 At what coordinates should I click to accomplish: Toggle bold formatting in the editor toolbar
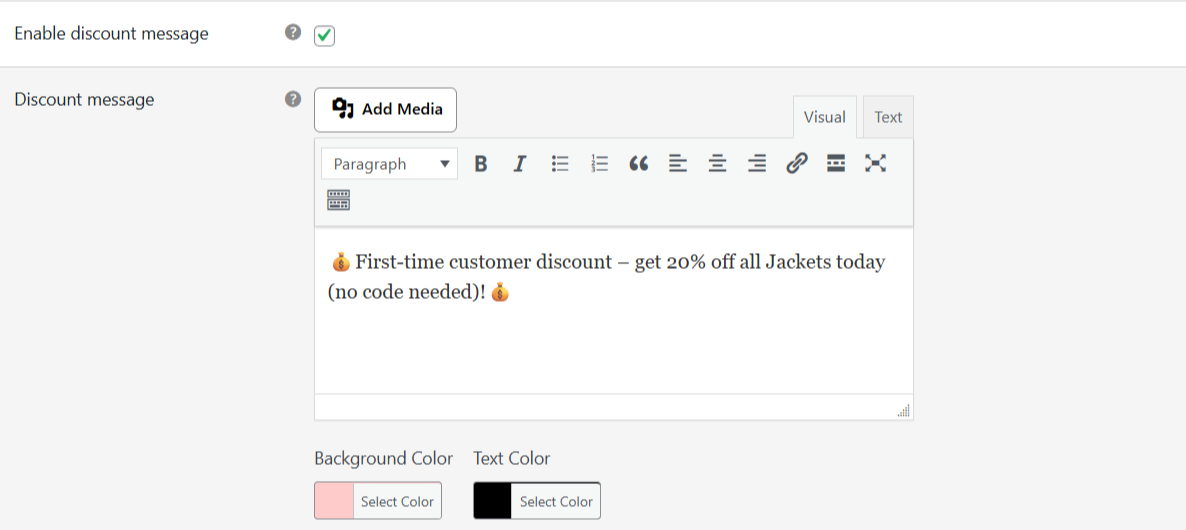[x=480, y=163]
